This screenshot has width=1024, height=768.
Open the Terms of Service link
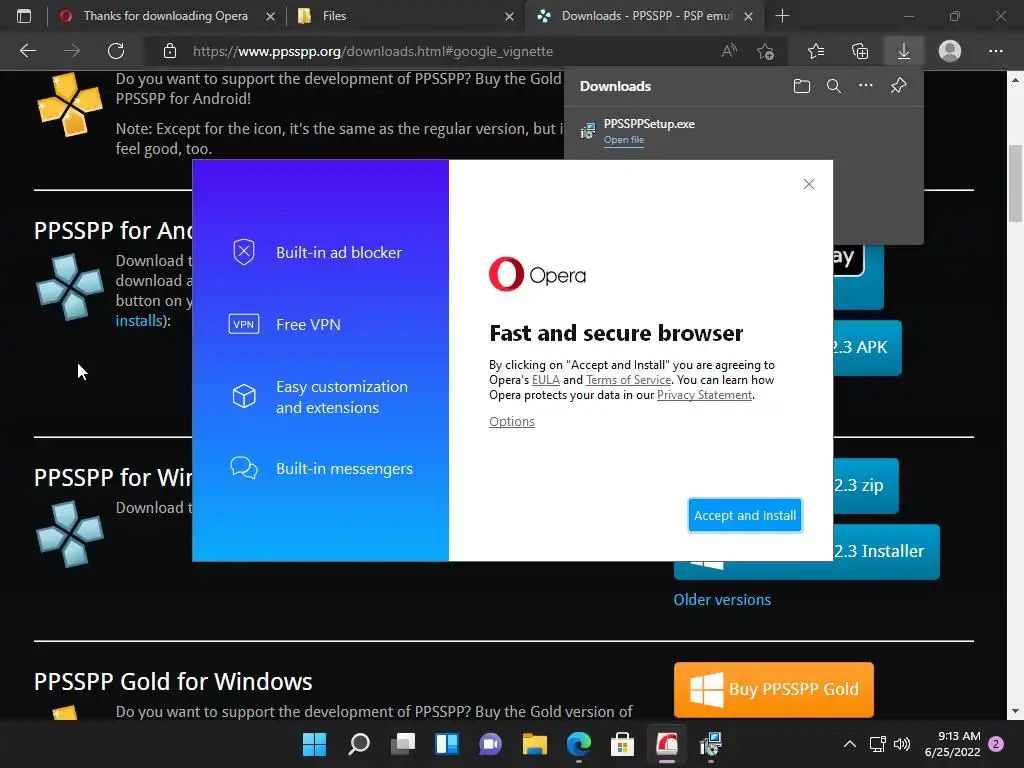click(628, 379)
